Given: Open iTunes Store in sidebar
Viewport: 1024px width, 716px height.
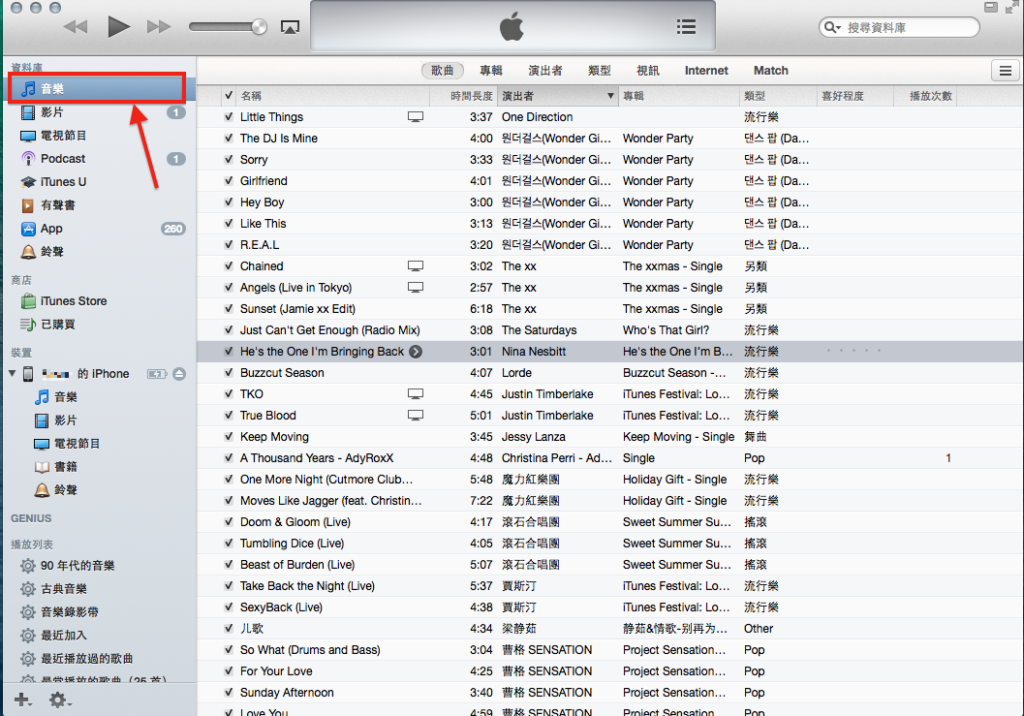Looking at the screenshot, I should point(97,301).
